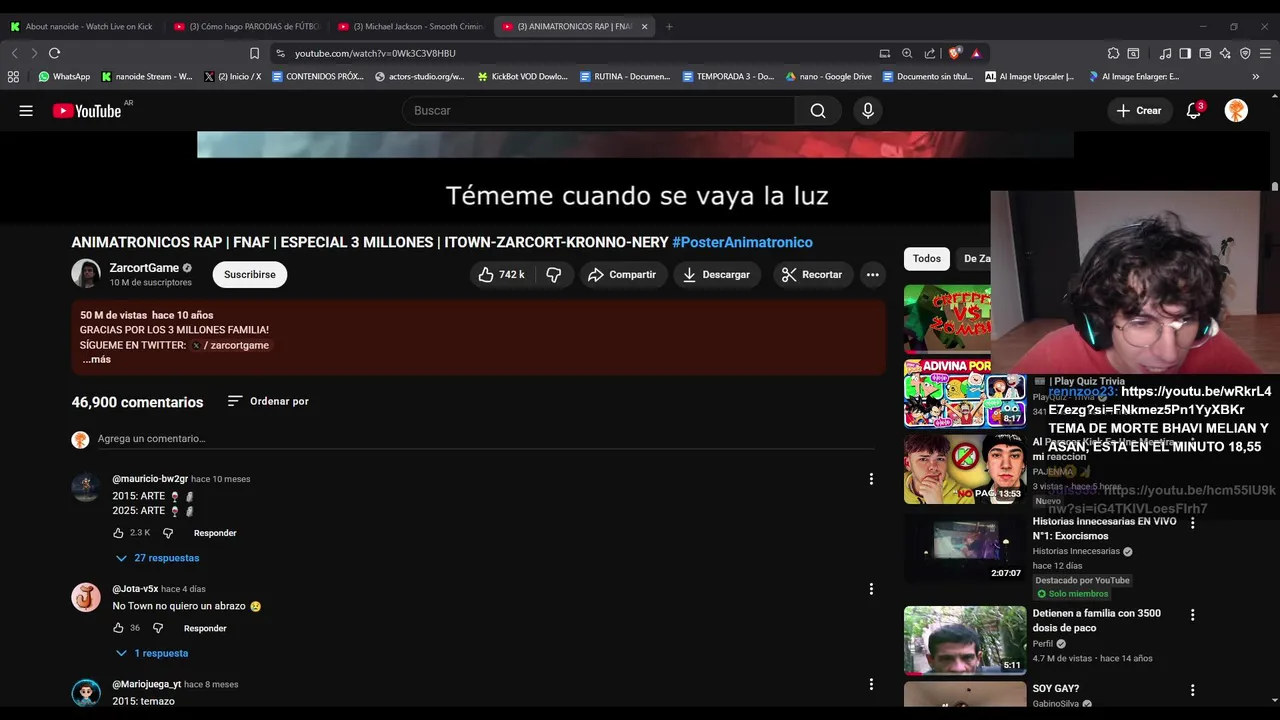Viewport: 1280px width, 720px height.
Task: Click the Descargar download button
Action: coord(717,275)
